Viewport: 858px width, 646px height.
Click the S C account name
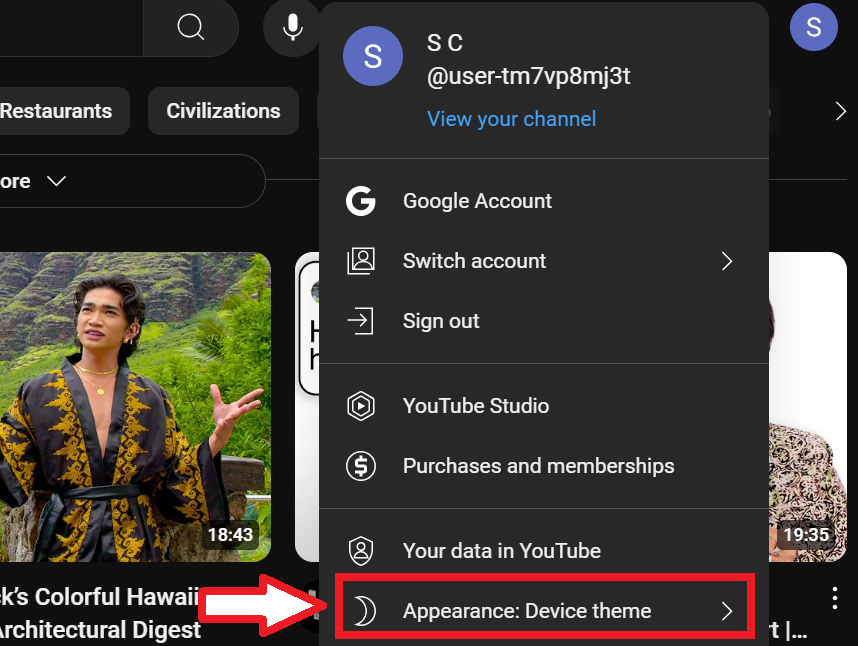click(x=445, y=43)
